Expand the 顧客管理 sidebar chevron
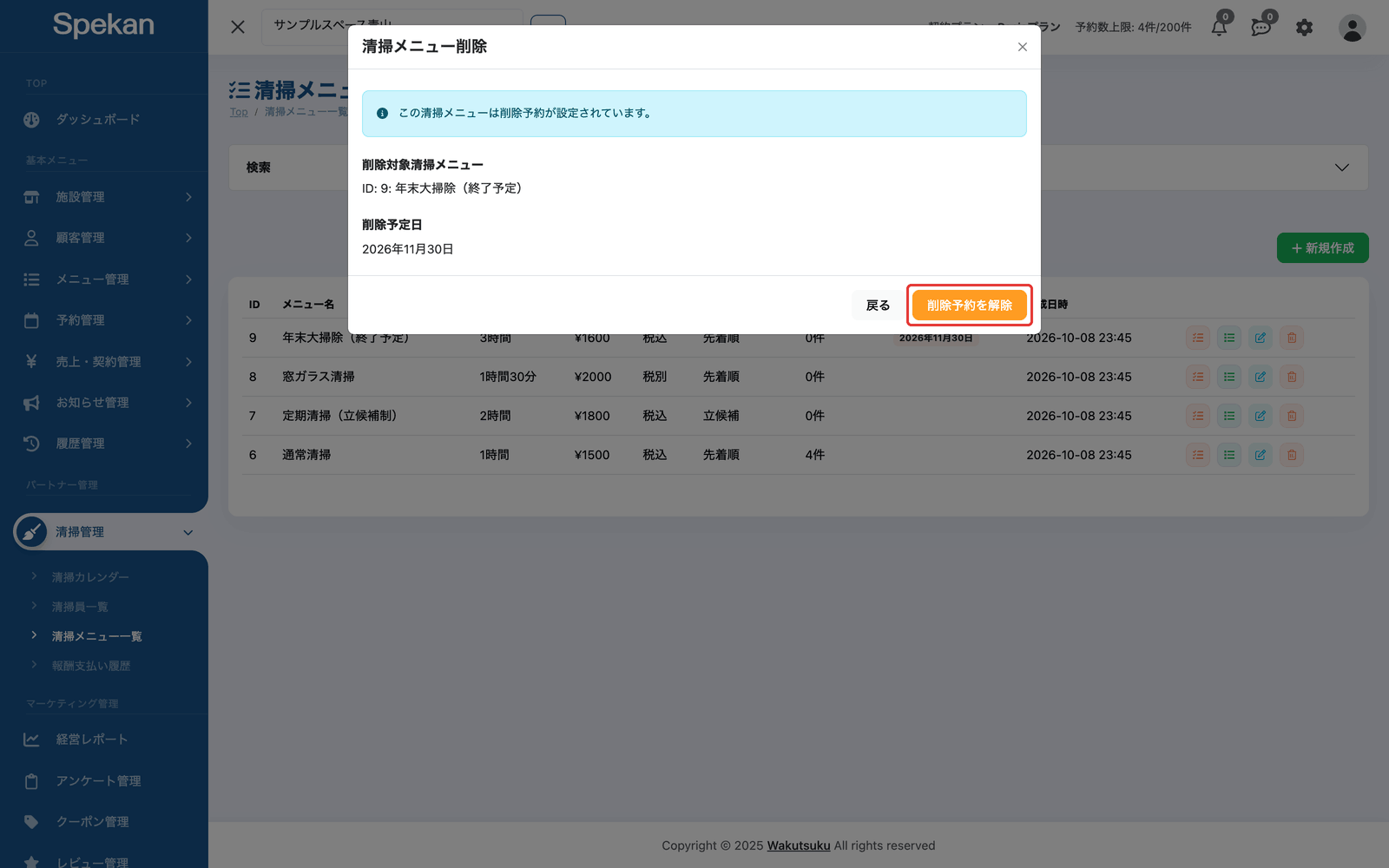Image resolution: width=1389 pixels, height=868 pixels. (188, 238)
